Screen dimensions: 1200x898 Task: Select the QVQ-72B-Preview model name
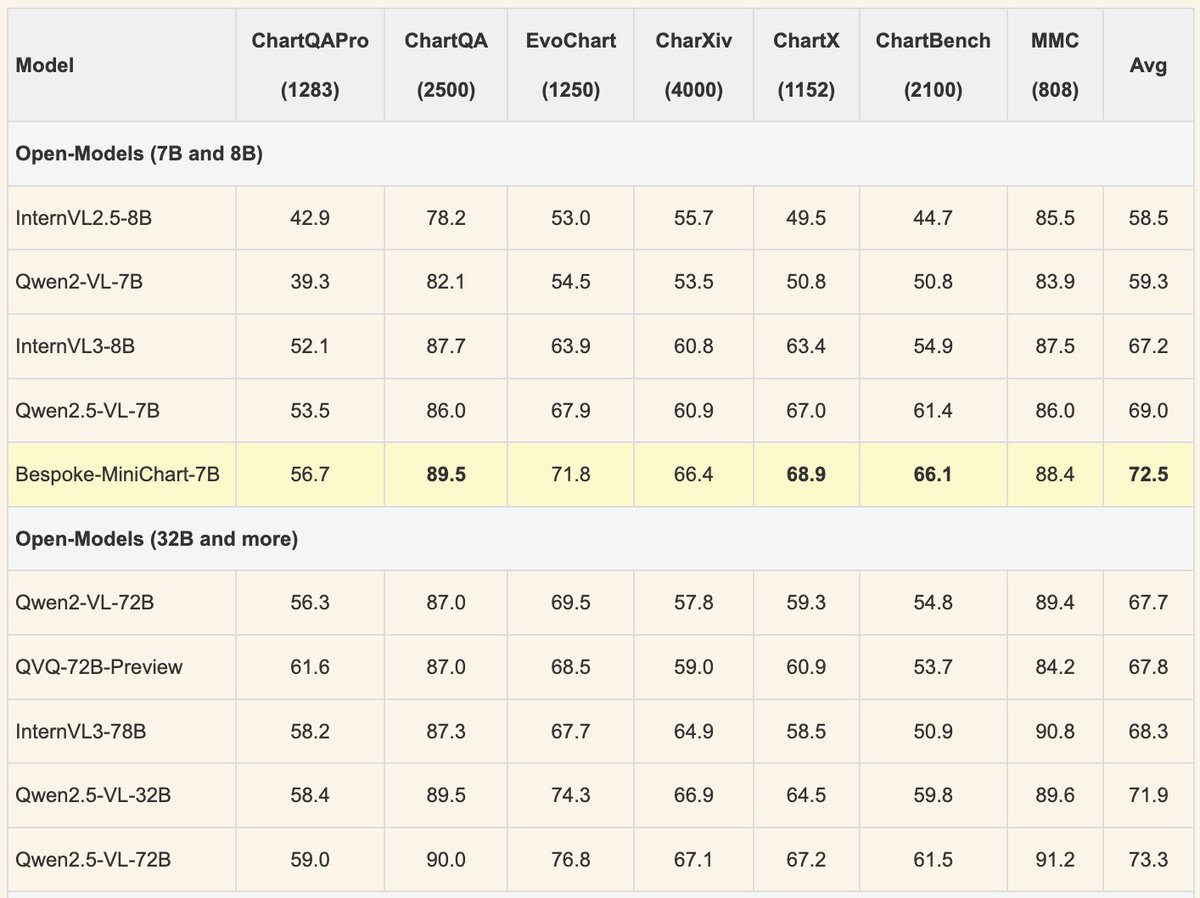99,666
